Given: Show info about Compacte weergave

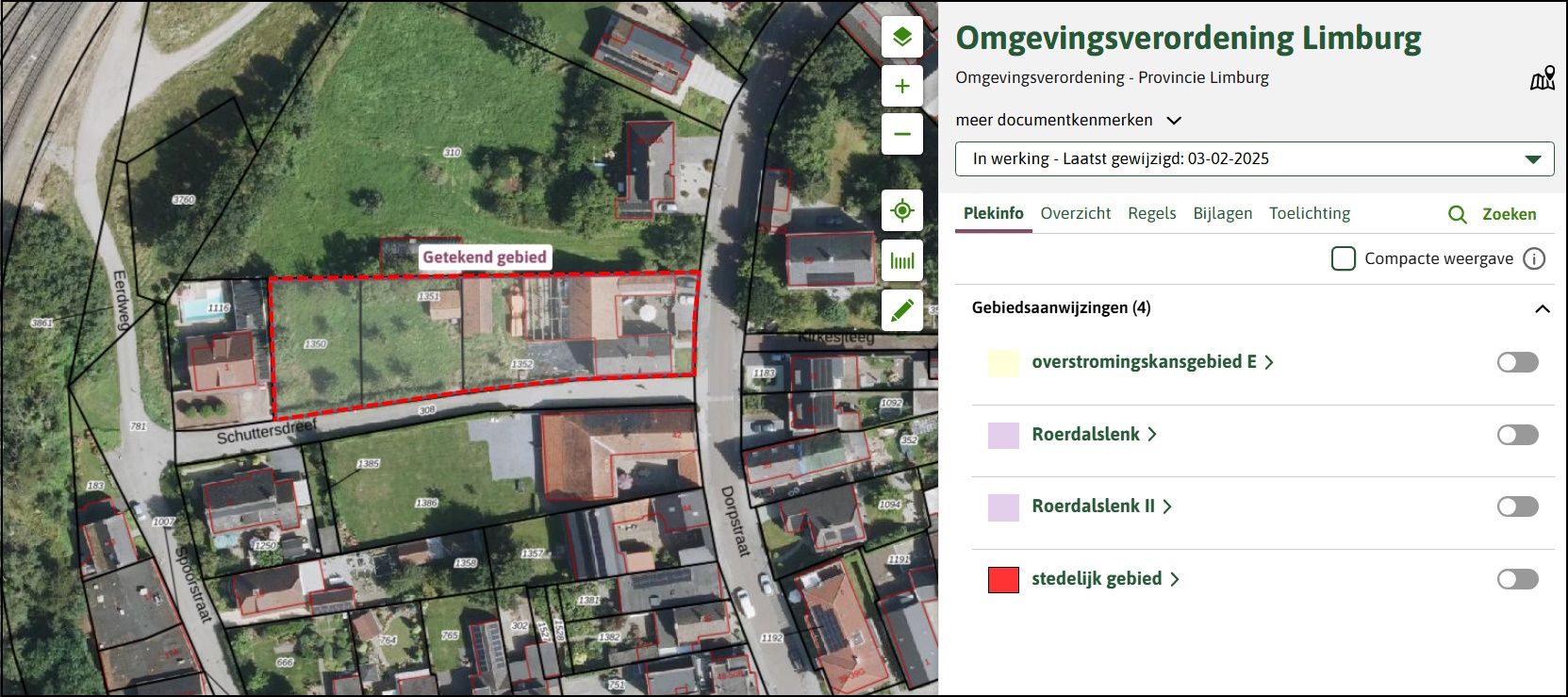Looking at the screenshot, I should point(1535,258).
